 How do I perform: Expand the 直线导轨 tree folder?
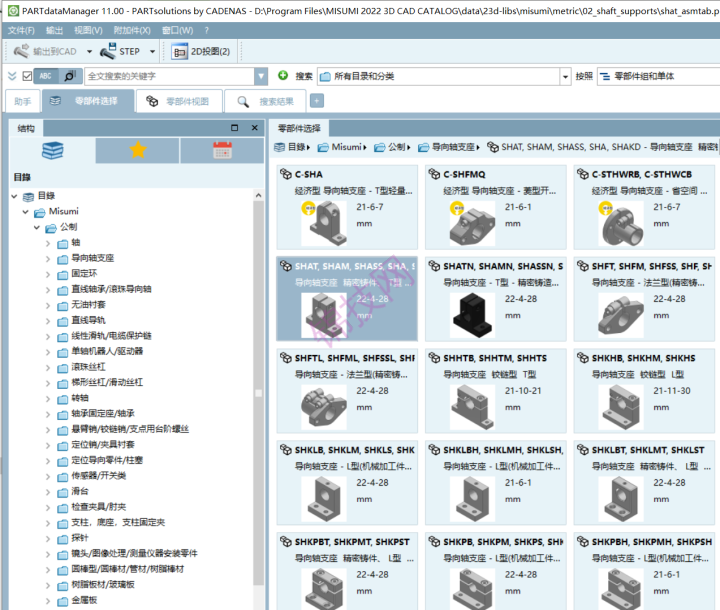tap(48, 321)
